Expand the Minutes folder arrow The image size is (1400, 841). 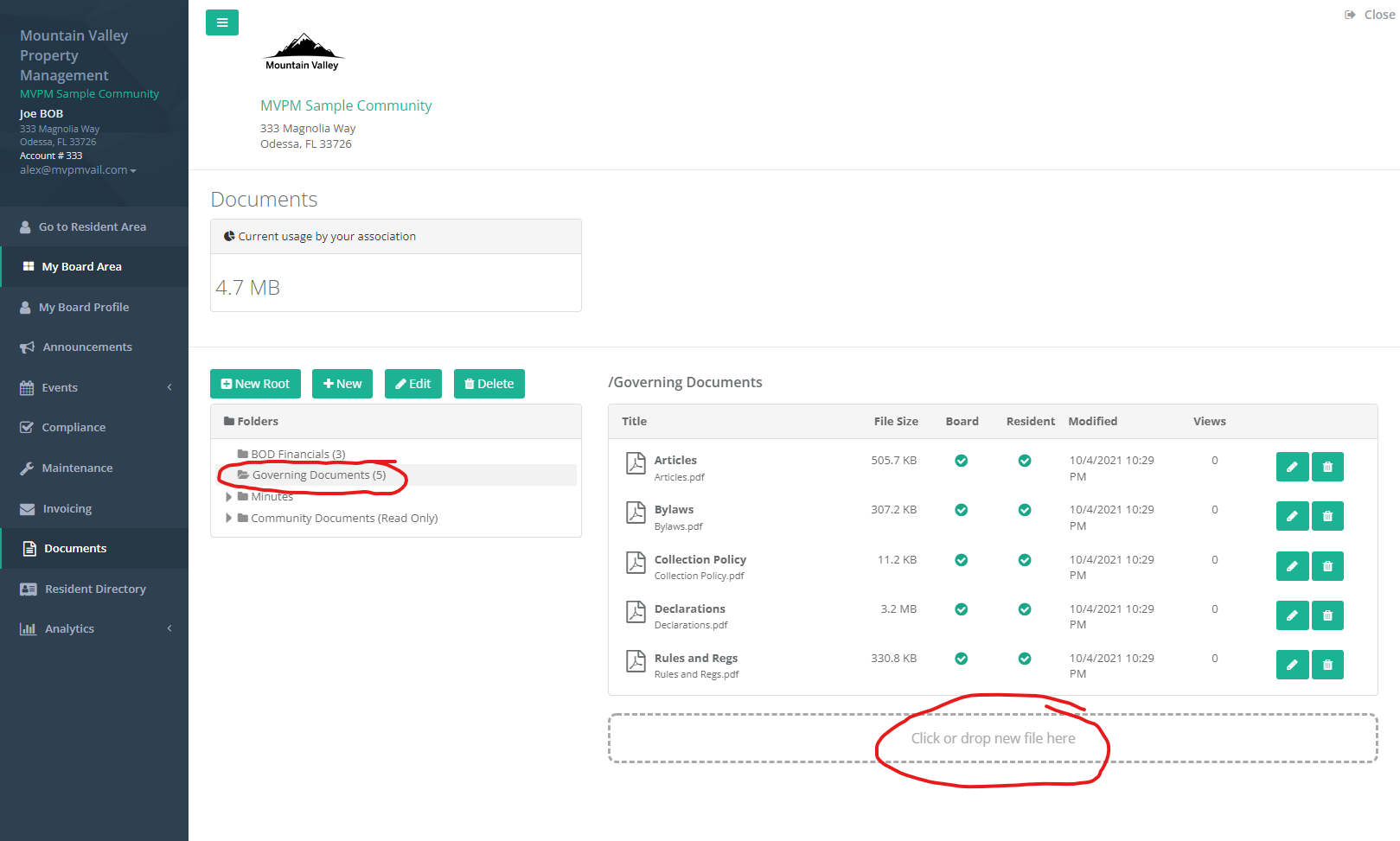[228, 497]
